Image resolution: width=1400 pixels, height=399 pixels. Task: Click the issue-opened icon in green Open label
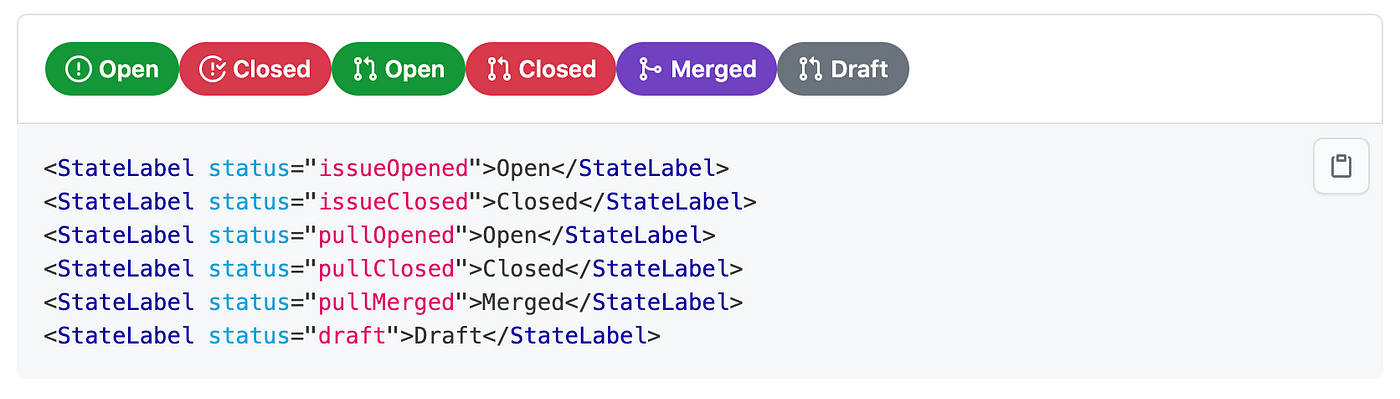click(78, 69)
